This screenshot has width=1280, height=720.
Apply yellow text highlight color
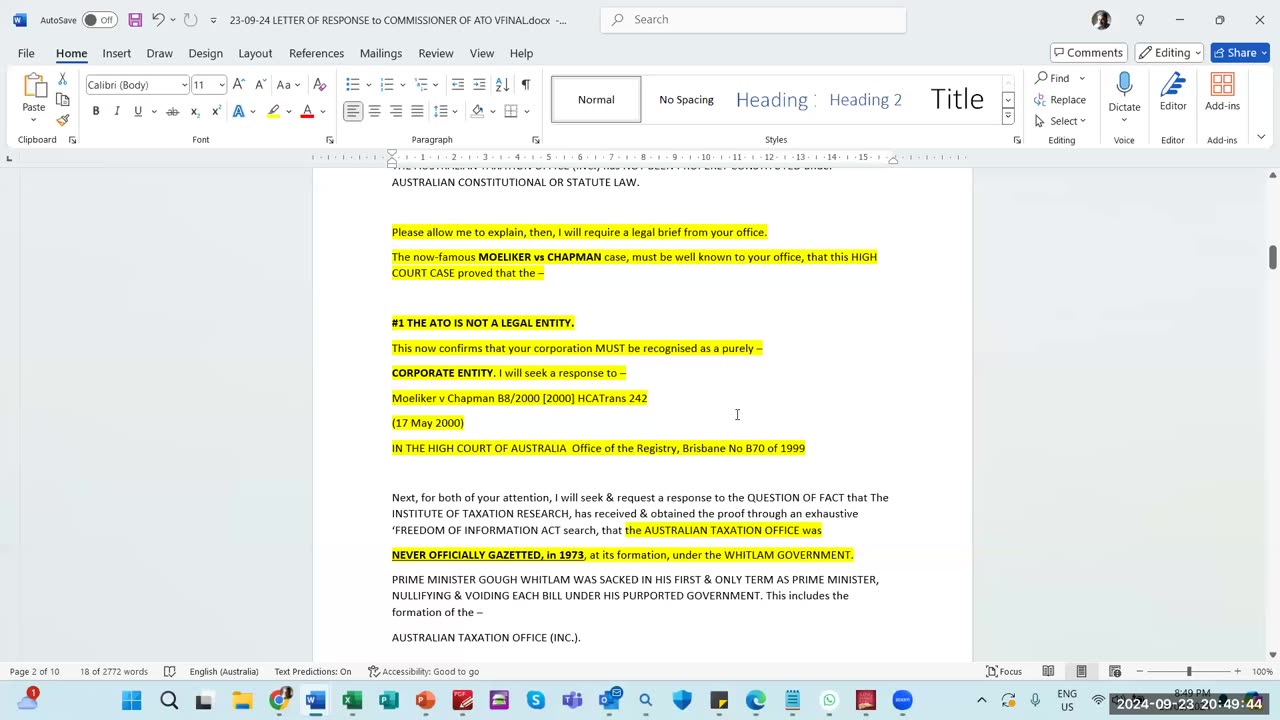[x=273, y=111]
